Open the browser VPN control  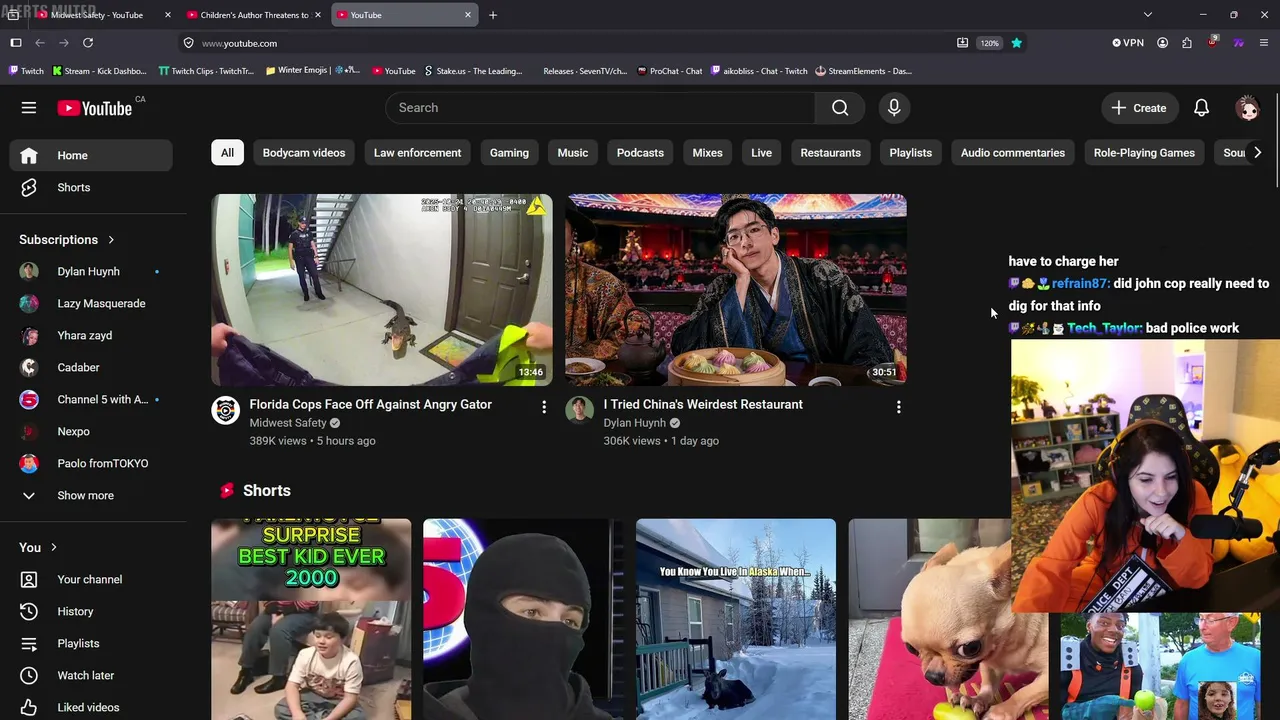[x=1128, y=43]
